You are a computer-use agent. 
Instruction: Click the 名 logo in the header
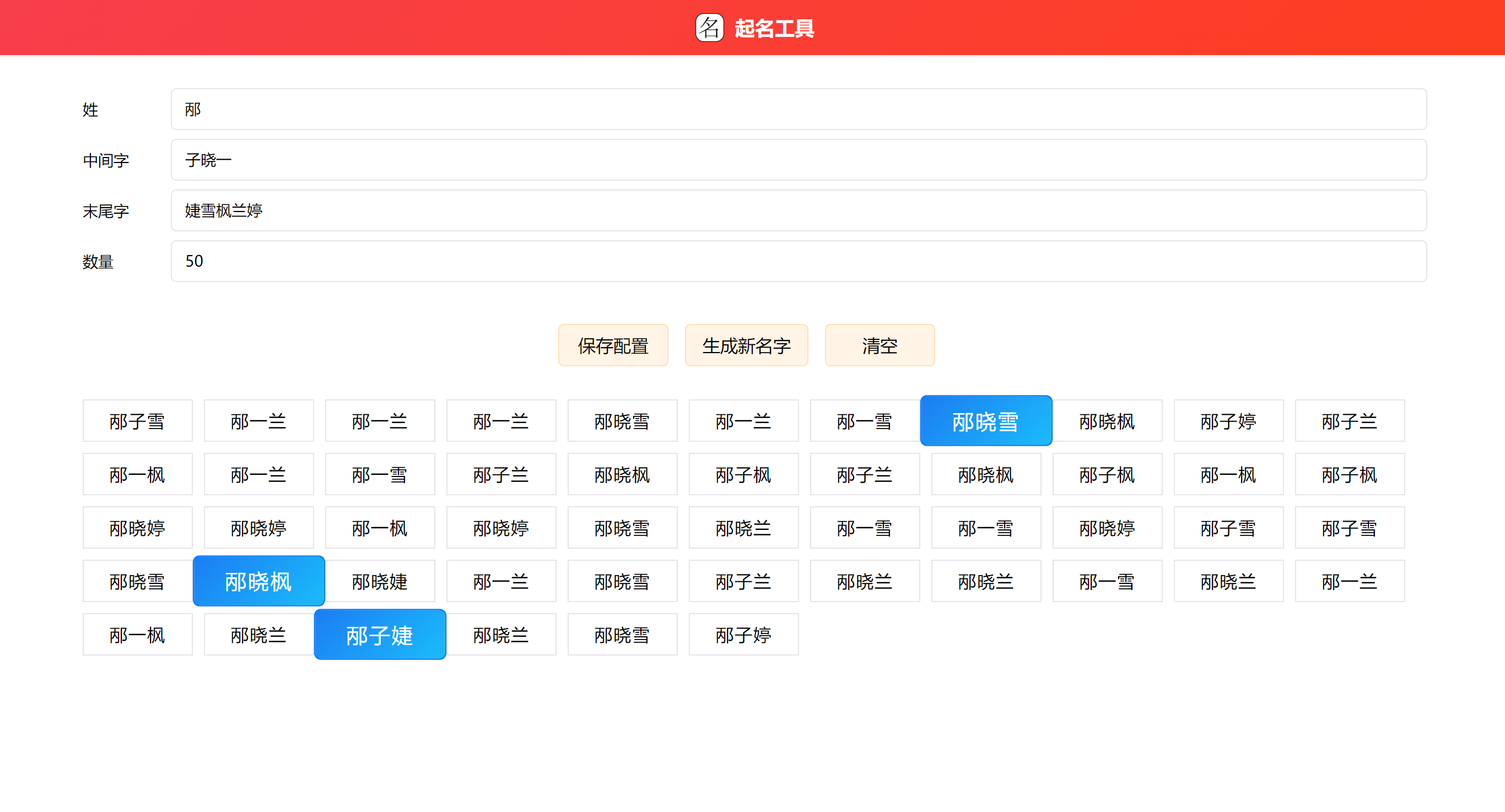pos(709,28)
